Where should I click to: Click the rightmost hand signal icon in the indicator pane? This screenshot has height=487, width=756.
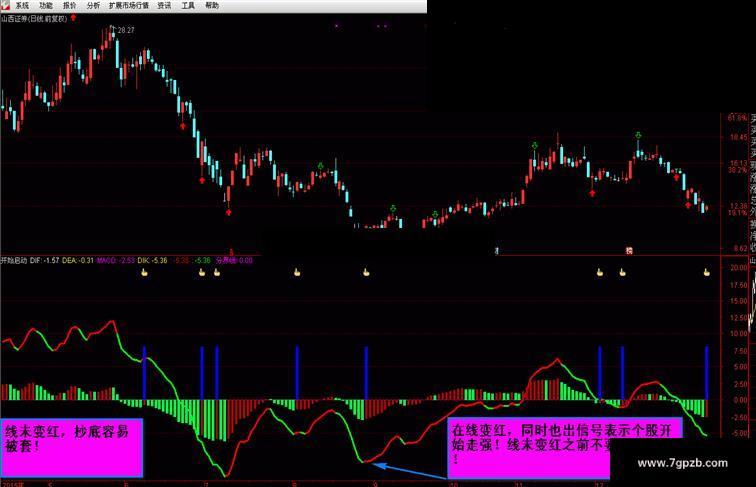click(x=706, y=272)
